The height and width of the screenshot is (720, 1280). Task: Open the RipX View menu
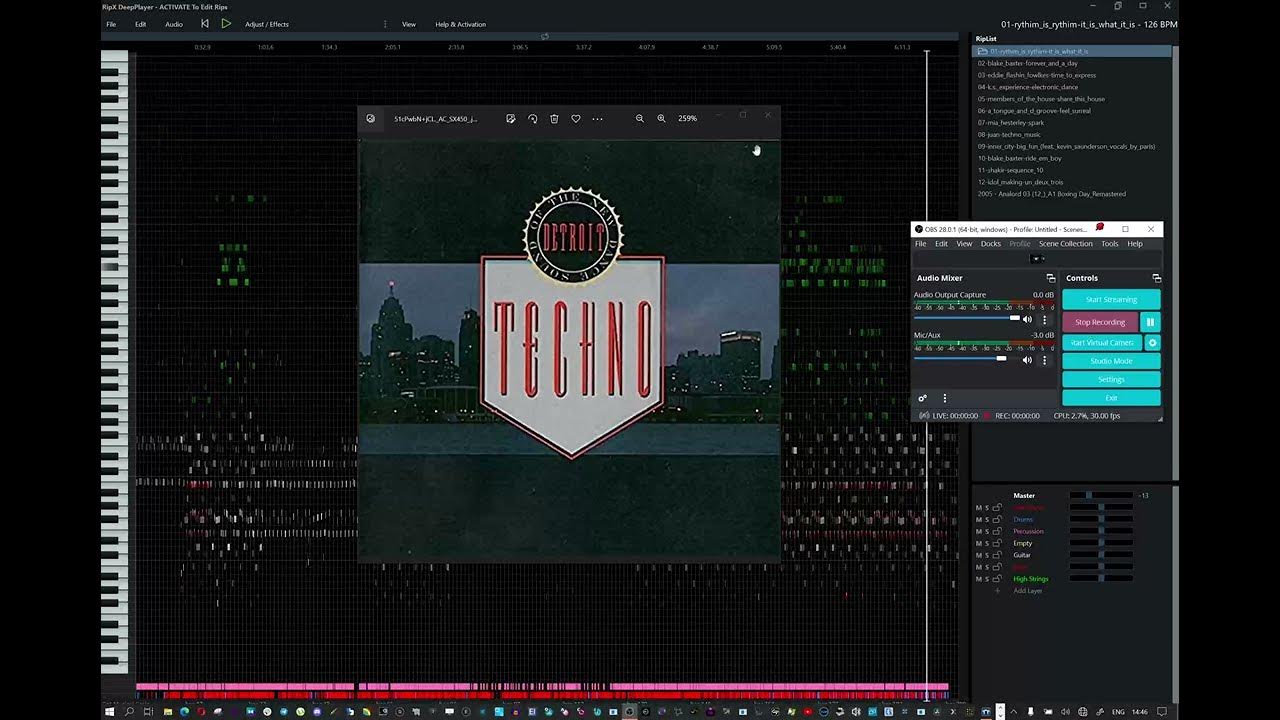[x=409, y=24]
